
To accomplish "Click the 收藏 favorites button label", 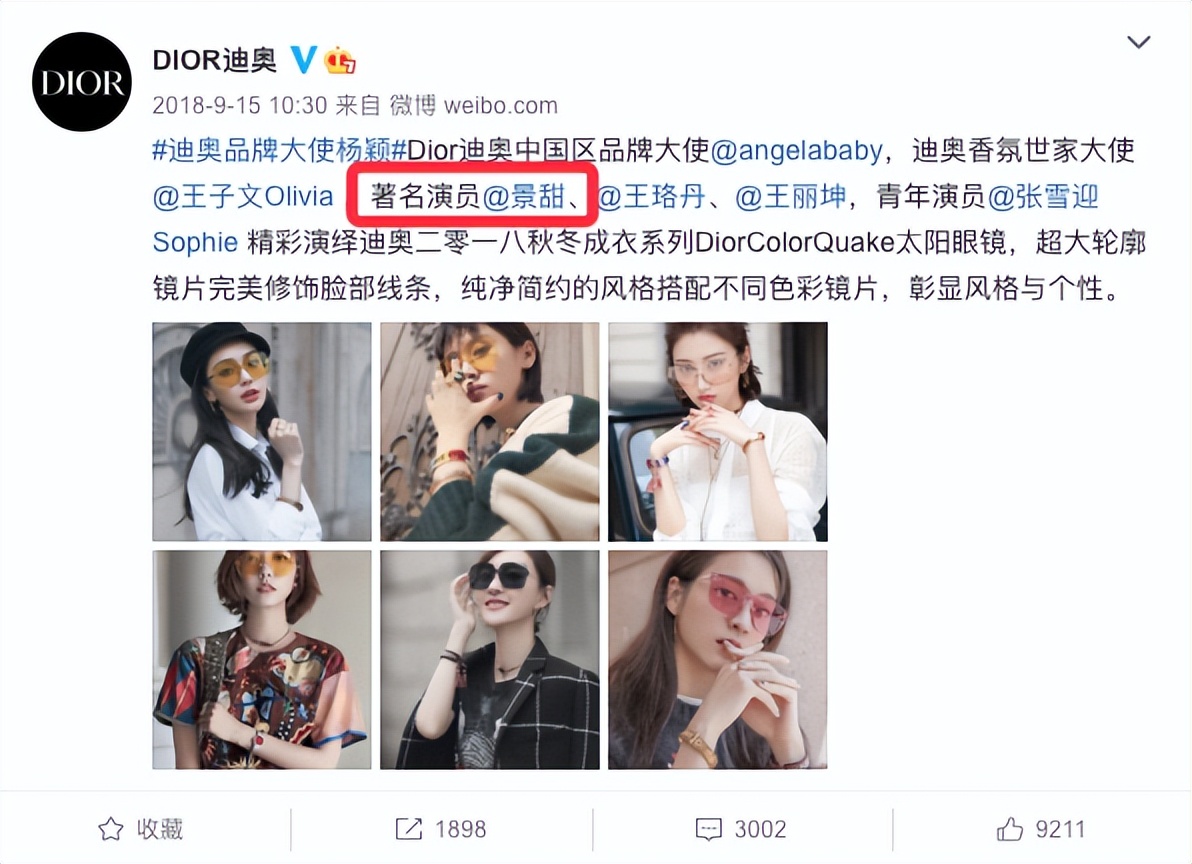I will (160, 829).
